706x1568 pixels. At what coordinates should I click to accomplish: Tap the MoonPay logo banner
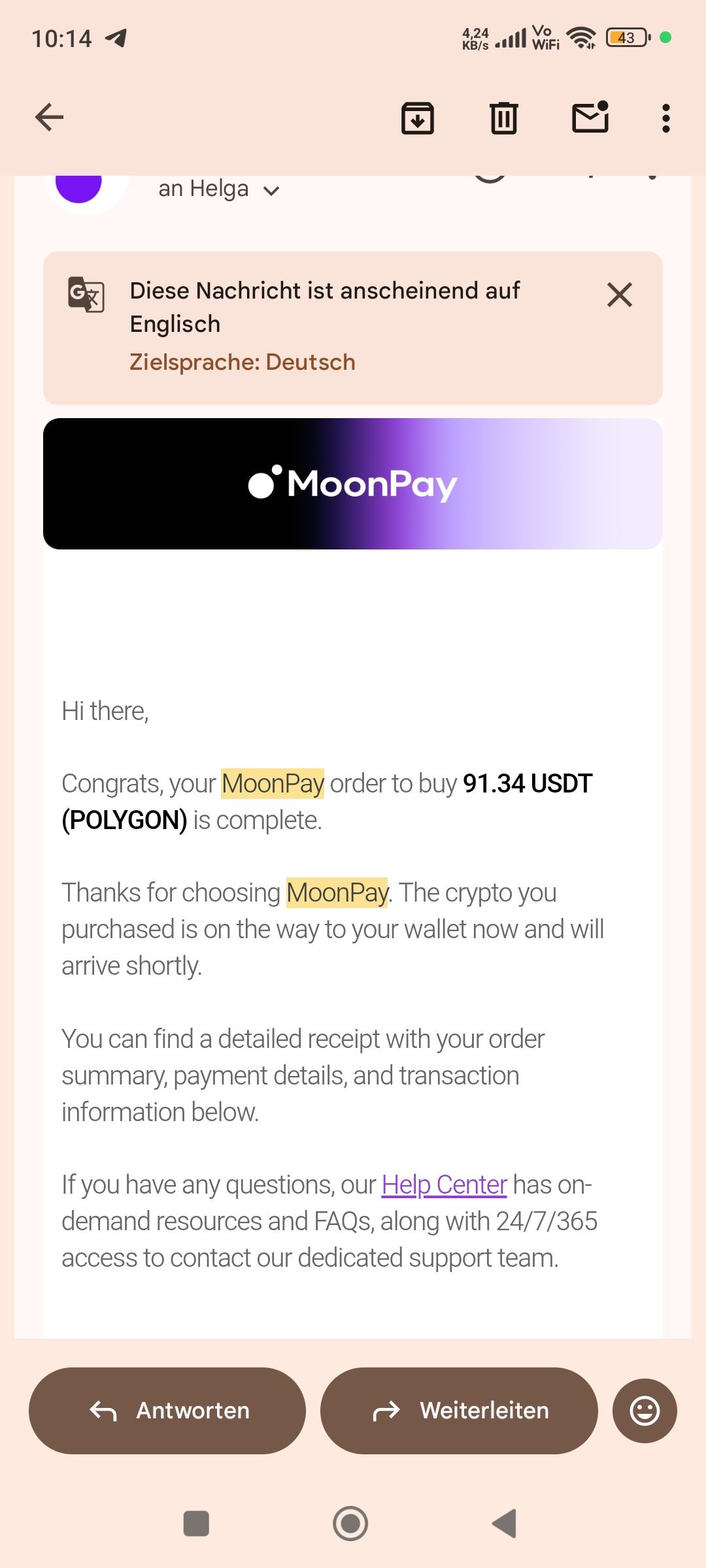[x=353, y=483]
